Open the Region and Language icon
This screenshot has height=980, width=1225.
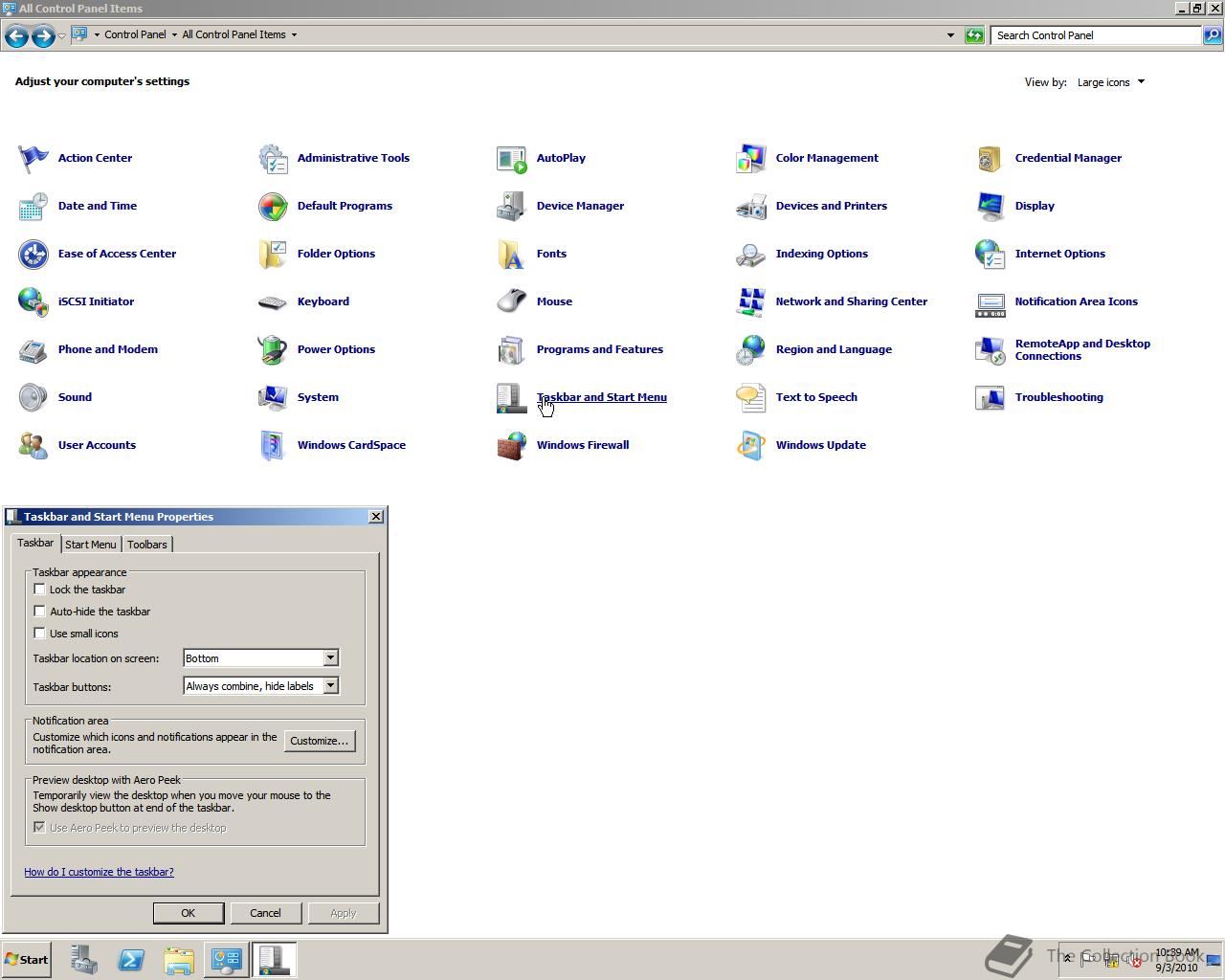pyautogui.click(x=751, y=349)
